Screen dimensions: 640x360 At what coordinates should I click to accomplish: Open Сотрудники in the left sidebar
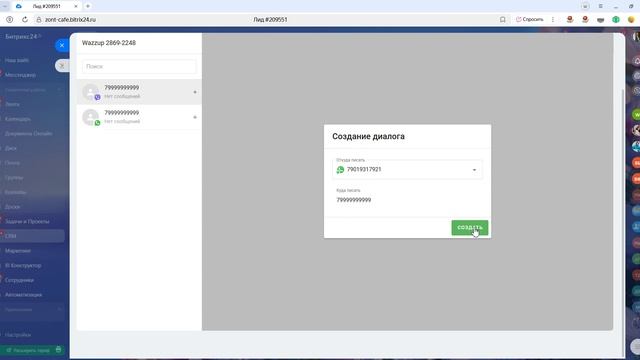point(19,280)
